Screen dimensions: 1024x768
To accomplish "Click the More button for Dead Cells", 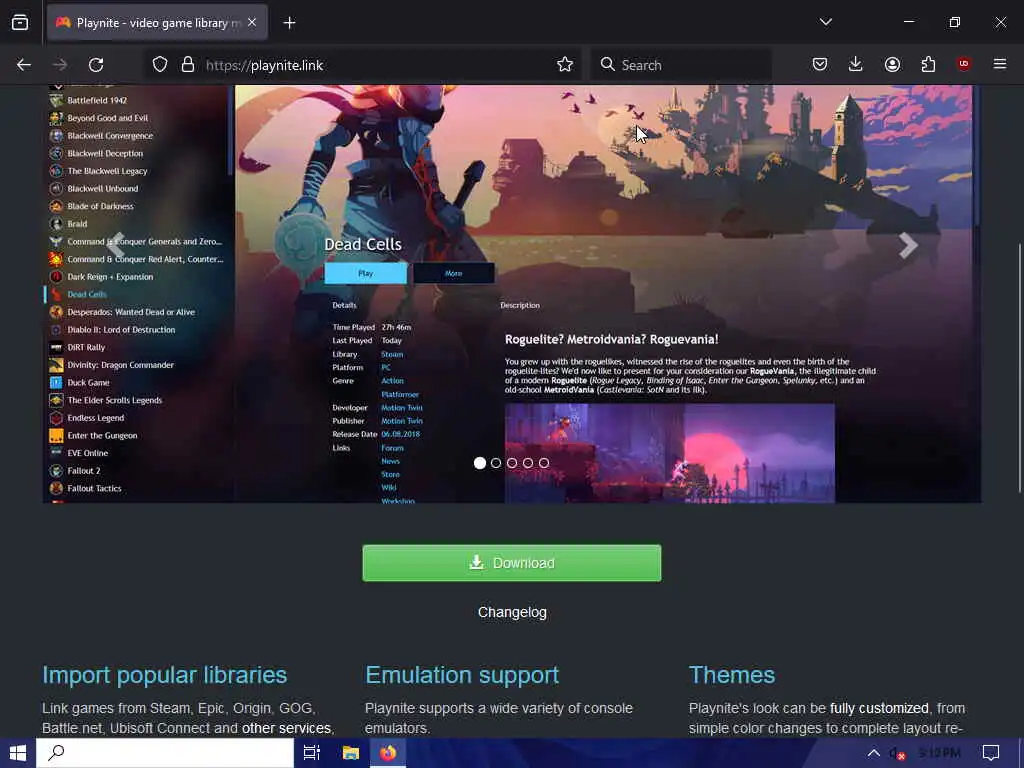I will (454, 274).
